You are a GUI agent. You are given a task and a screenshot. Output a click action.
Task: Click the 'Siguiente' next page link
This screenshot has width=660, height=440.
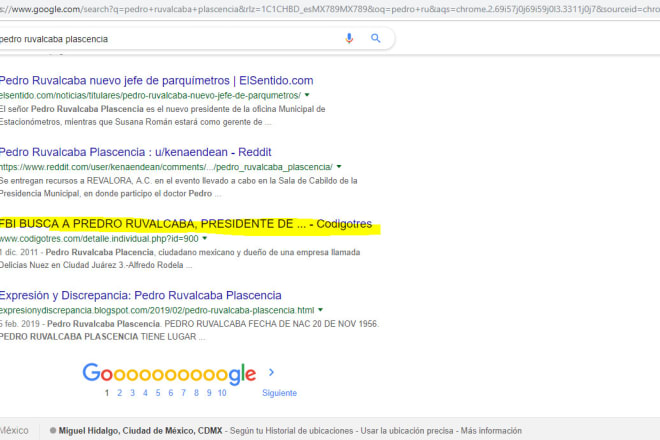279,393
